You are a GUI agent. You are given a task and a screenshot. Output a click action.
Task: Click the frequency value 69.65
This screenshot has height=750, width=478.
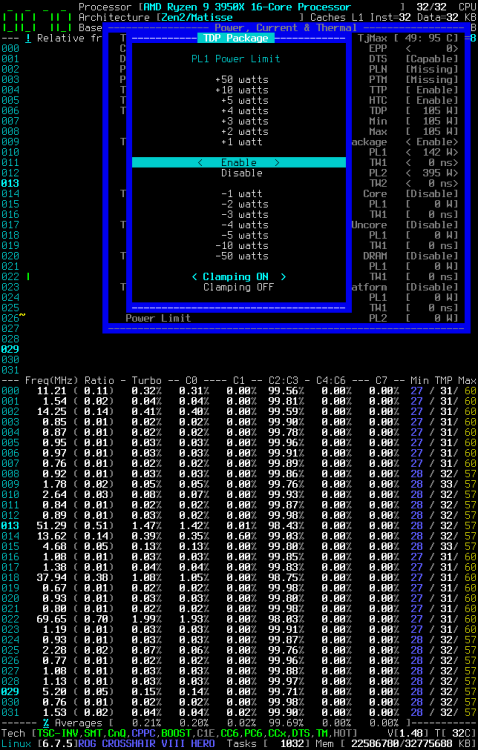(x=51, y=619)
